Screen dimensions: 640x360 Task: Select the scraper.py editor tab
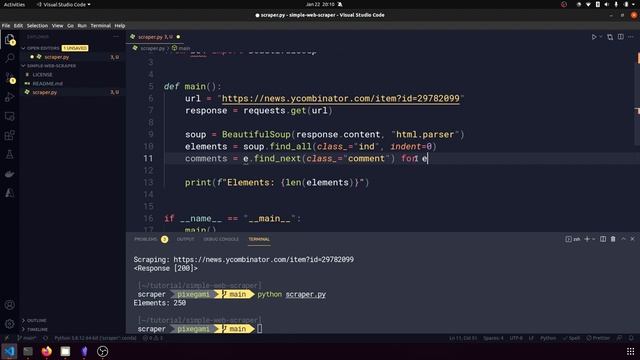coord(155,37)
